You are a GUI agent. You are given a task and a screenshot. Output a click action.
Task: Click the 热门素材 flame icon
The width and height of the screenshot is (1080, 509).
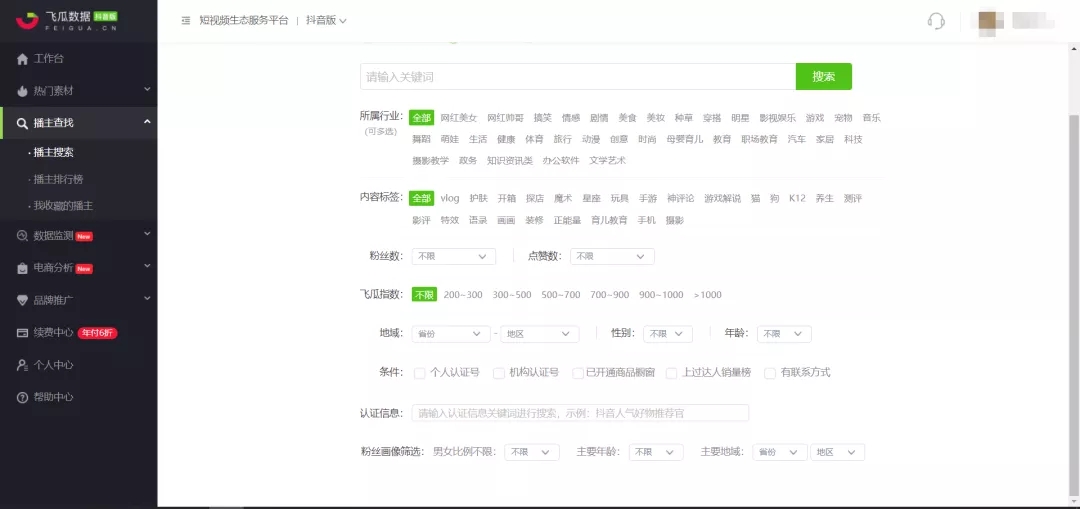[x=22, y=91]
